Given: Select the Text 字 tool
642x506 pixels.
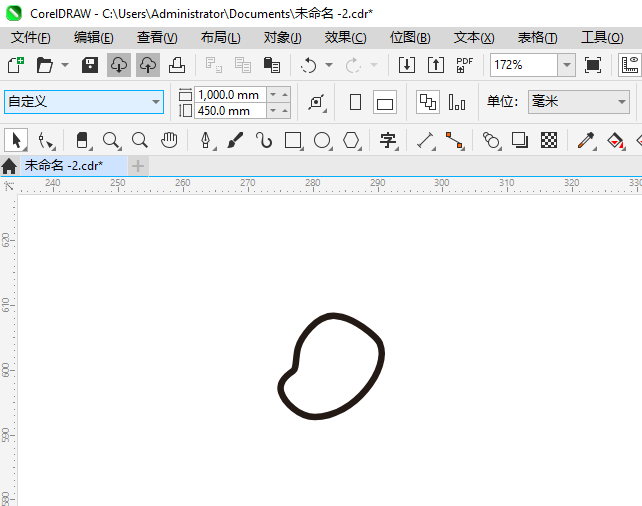Looking at the screenshot, I should (388, 140).
